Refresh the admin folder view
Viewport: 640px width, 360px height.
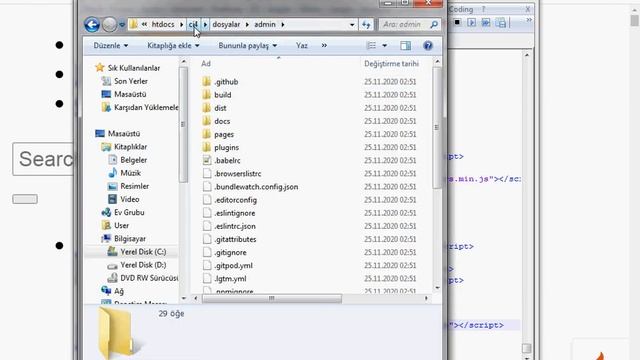pyautogui.click(x=366, y=25)
